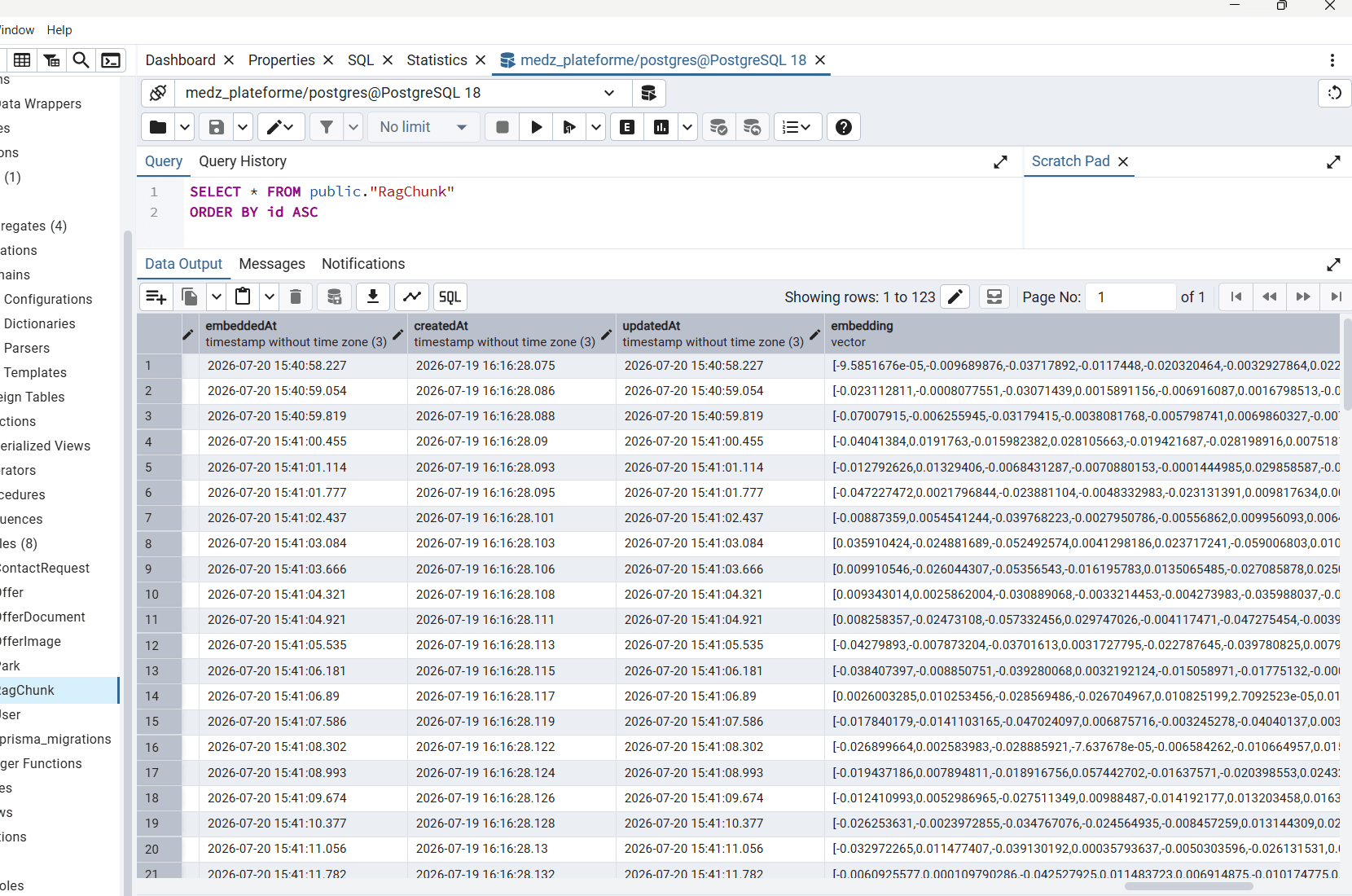This screenshot has width=1352, height=896.
Task: Click the Stop query square button
Action: pyautogui.click(x=503, y=127)
